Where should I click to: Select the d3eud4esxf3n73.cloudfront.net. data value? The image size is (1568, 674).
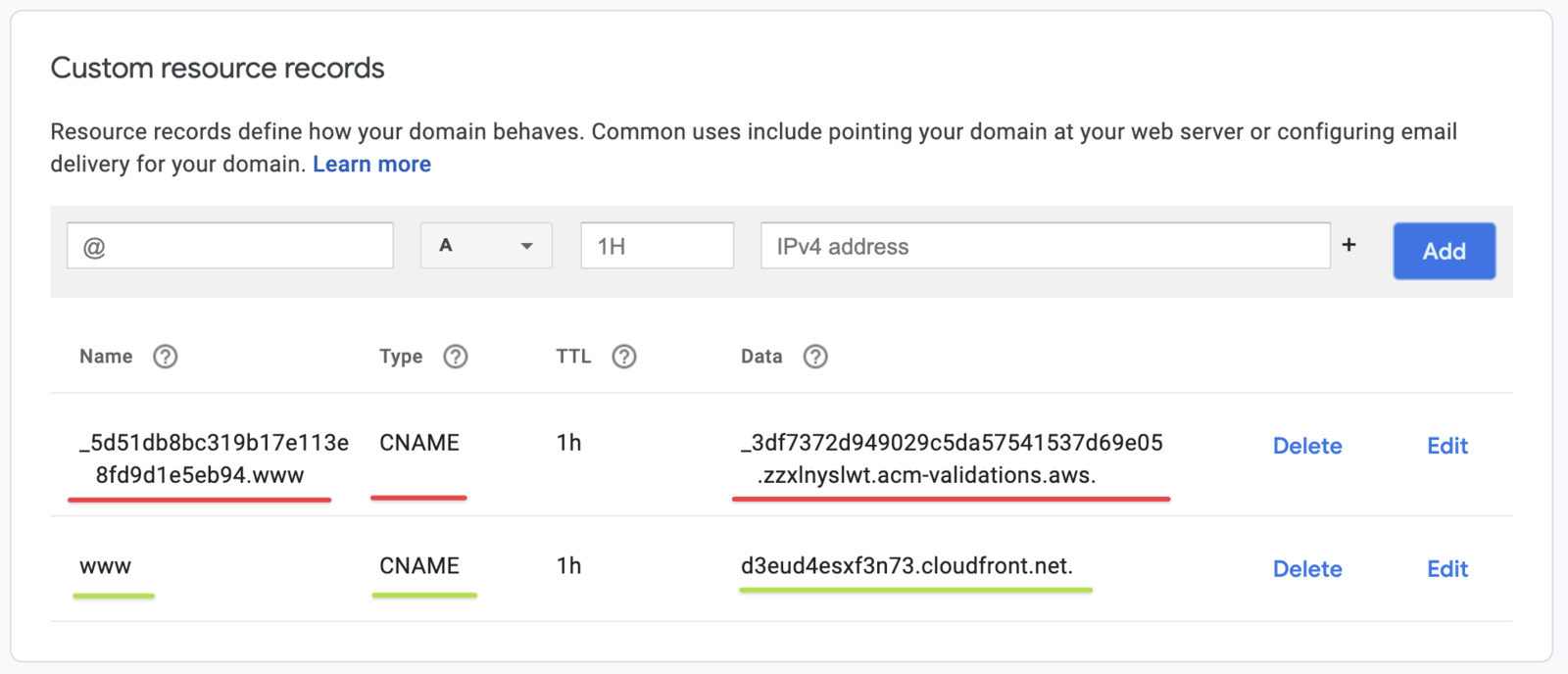tap(906, 566)
